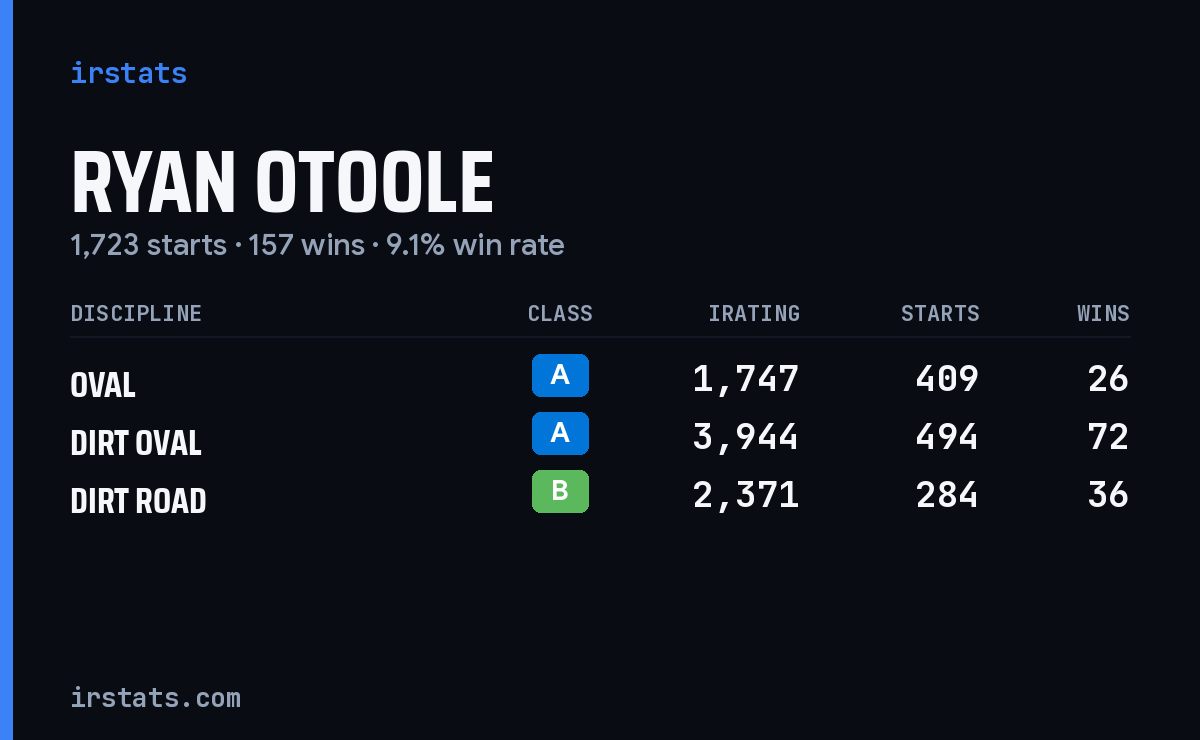Click the Dirt Oval class A badge
Image resolution: width=1200 pixels, height=740 pixels.
560,433
